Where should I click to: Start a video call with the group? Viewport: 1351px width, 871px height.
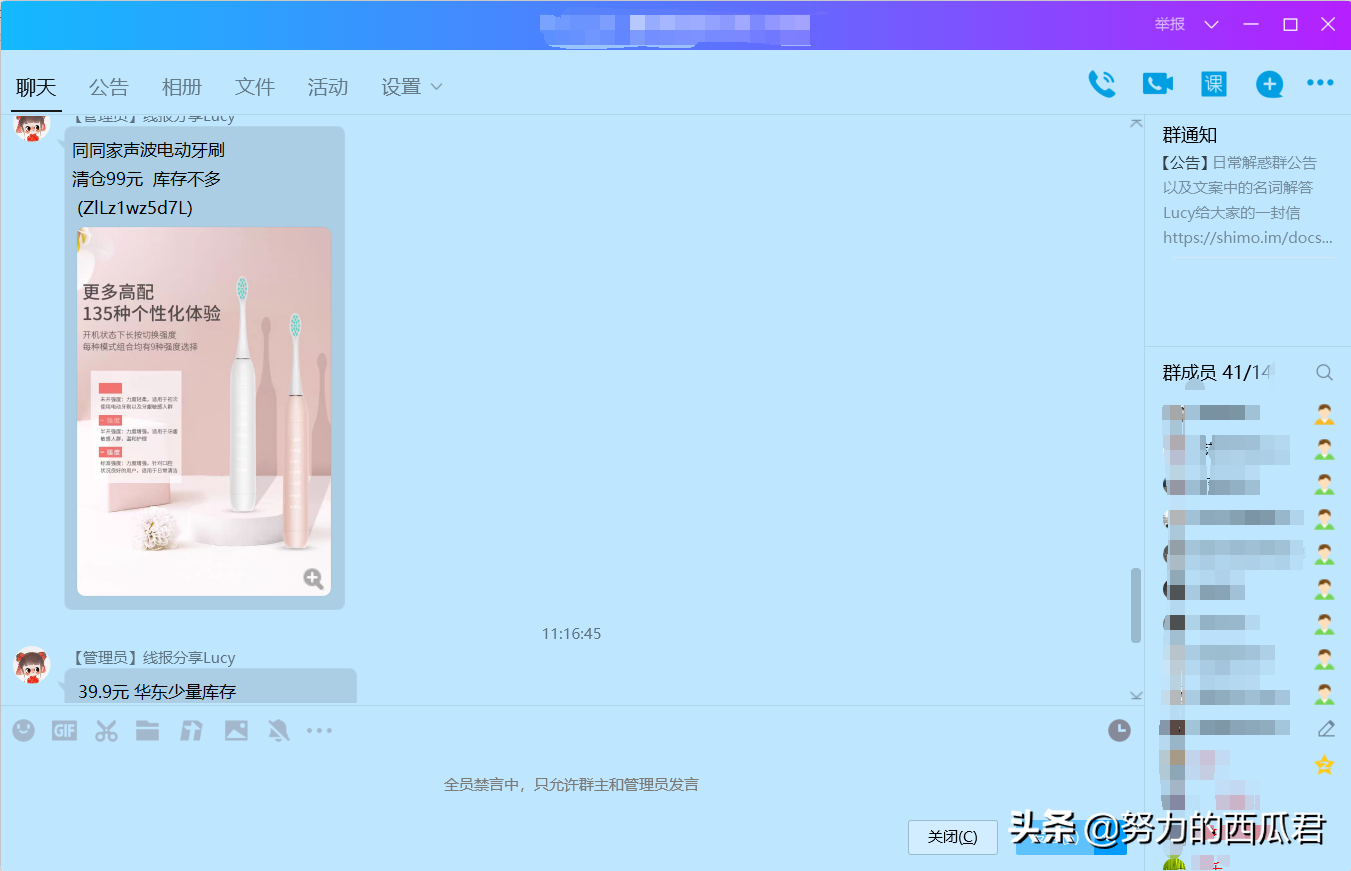[1158, 84]
